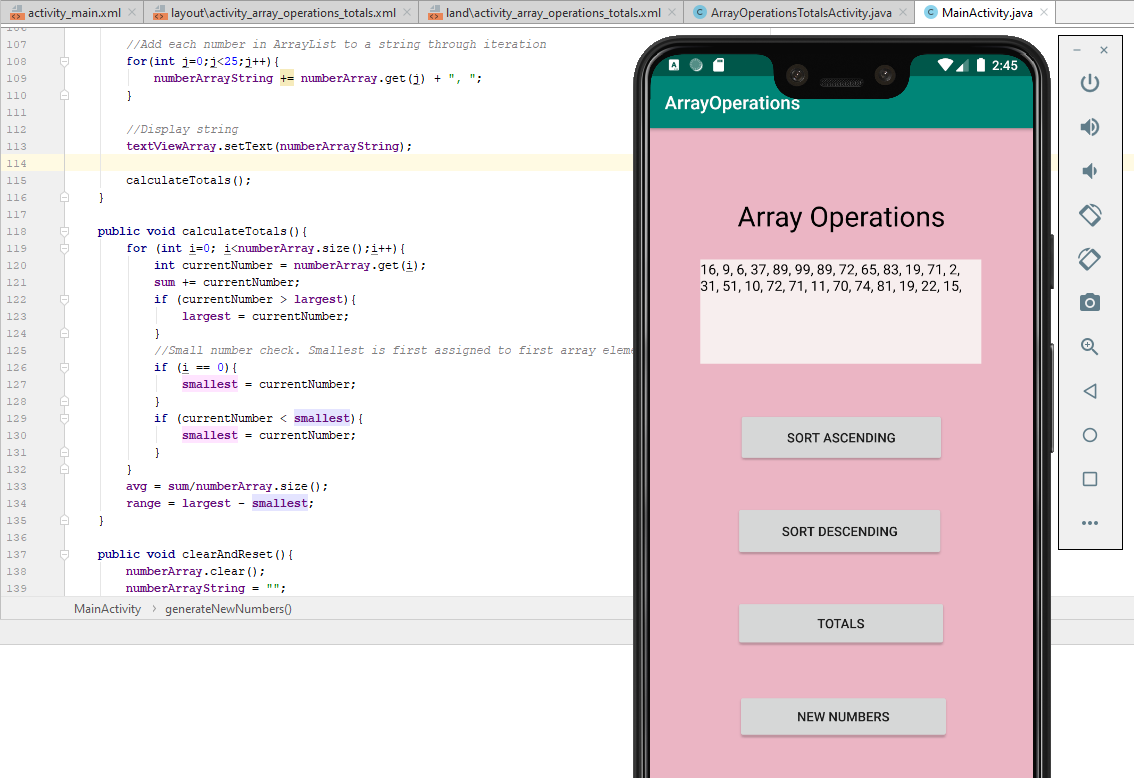Close the emulator toolbar with the X
This screenshot has height=778, width=1134.
click(1104, 50)
